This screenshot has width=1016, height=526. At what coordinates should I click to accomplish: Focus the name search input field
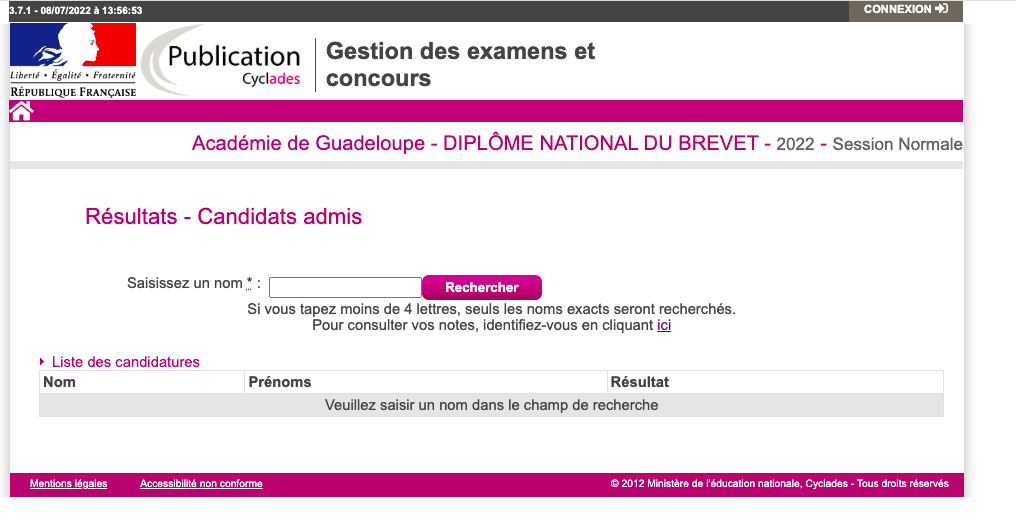click(345, 288)
